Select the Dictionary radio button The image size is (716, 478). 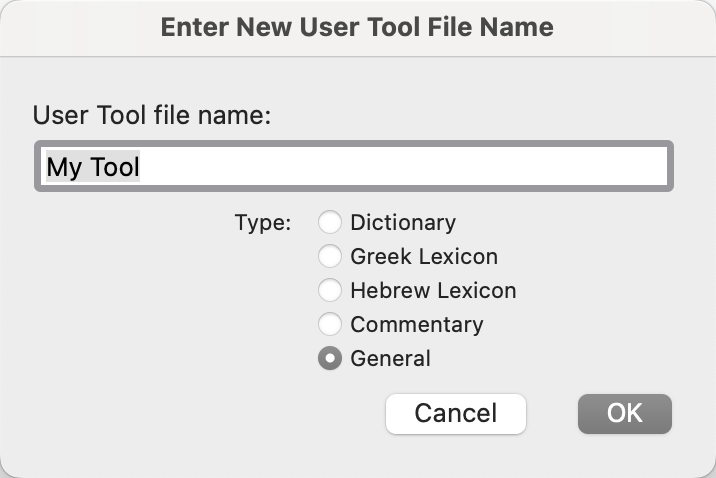(x=330, y=222)
